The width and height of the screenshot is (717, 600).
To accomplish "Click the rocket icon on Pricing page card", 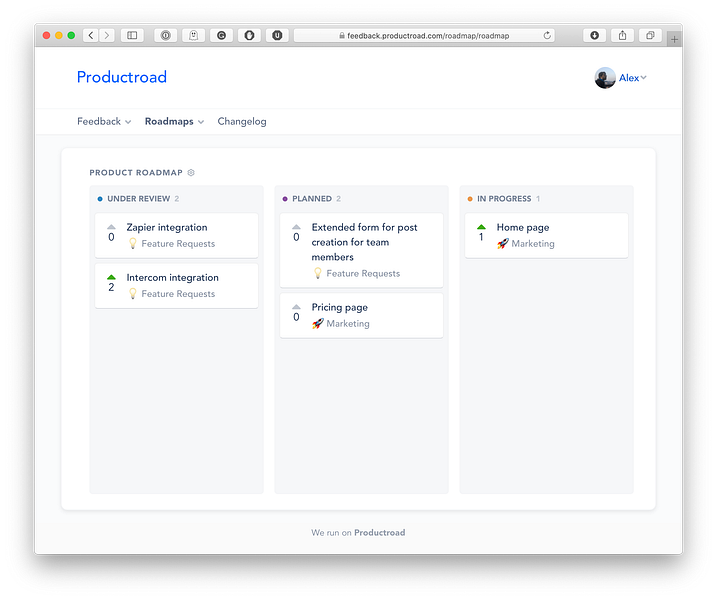I will tap(318, 324).
